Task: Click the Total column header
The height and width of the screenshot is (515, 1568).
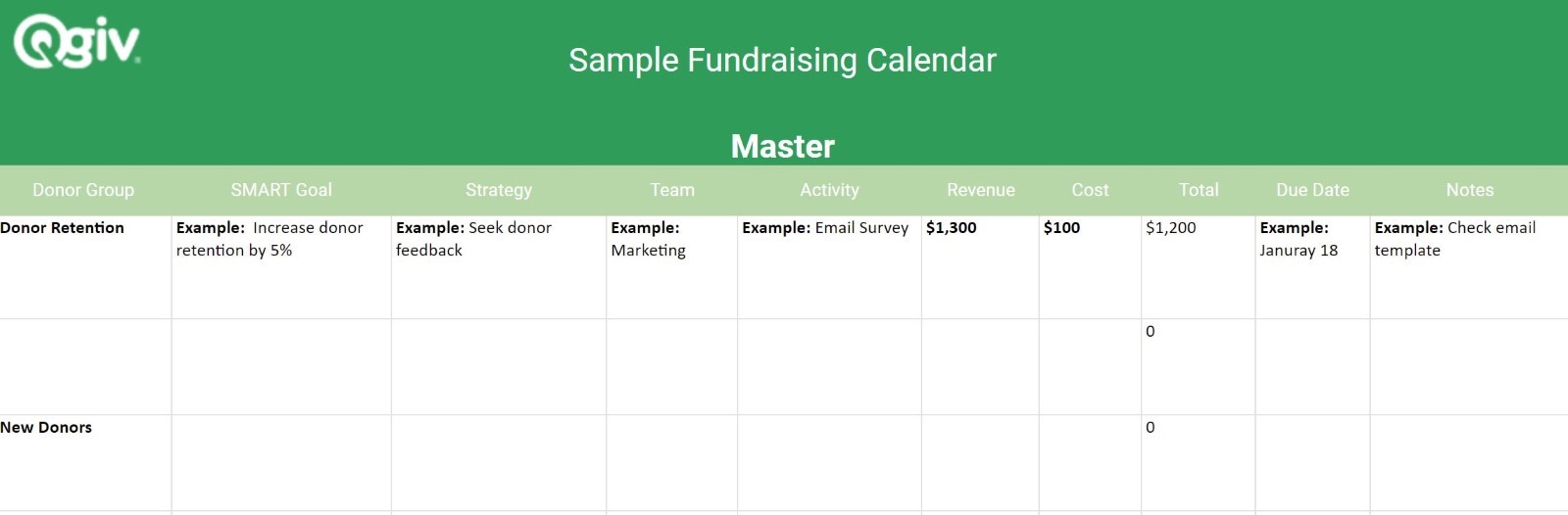Action: point(1199,190)
